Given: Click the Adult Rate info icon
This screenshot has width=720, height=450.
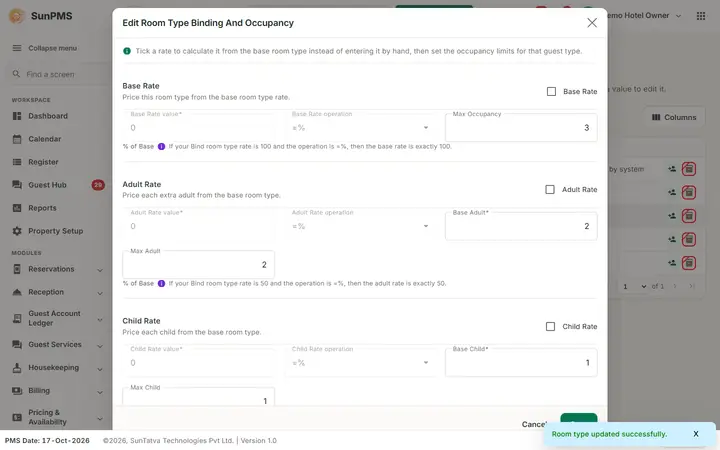Looking at the screenshot, I should click(x=161, y=283).
